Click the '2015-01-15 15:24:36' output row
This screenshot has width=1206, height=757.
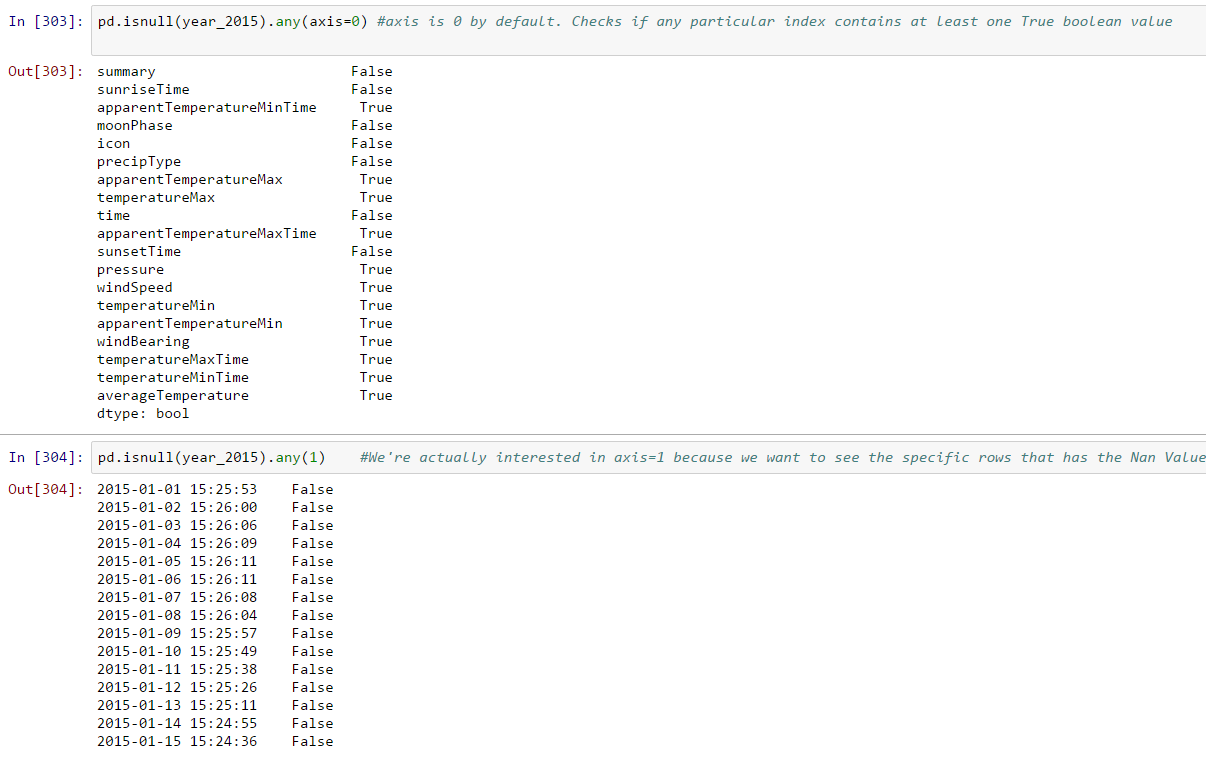tap(176, 742)
